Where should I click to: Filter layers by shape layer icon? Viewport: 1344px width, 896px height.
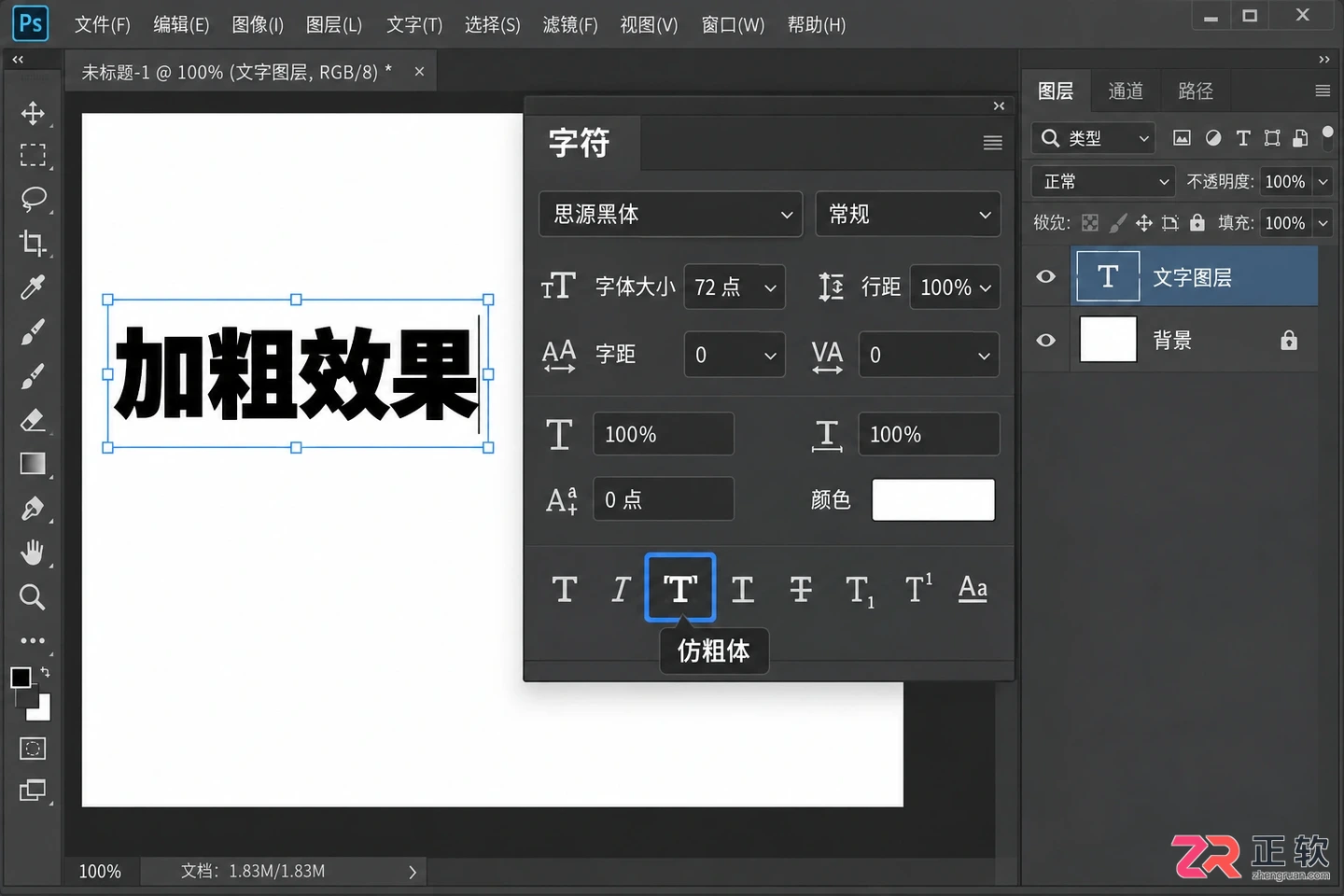[1272, 138]
